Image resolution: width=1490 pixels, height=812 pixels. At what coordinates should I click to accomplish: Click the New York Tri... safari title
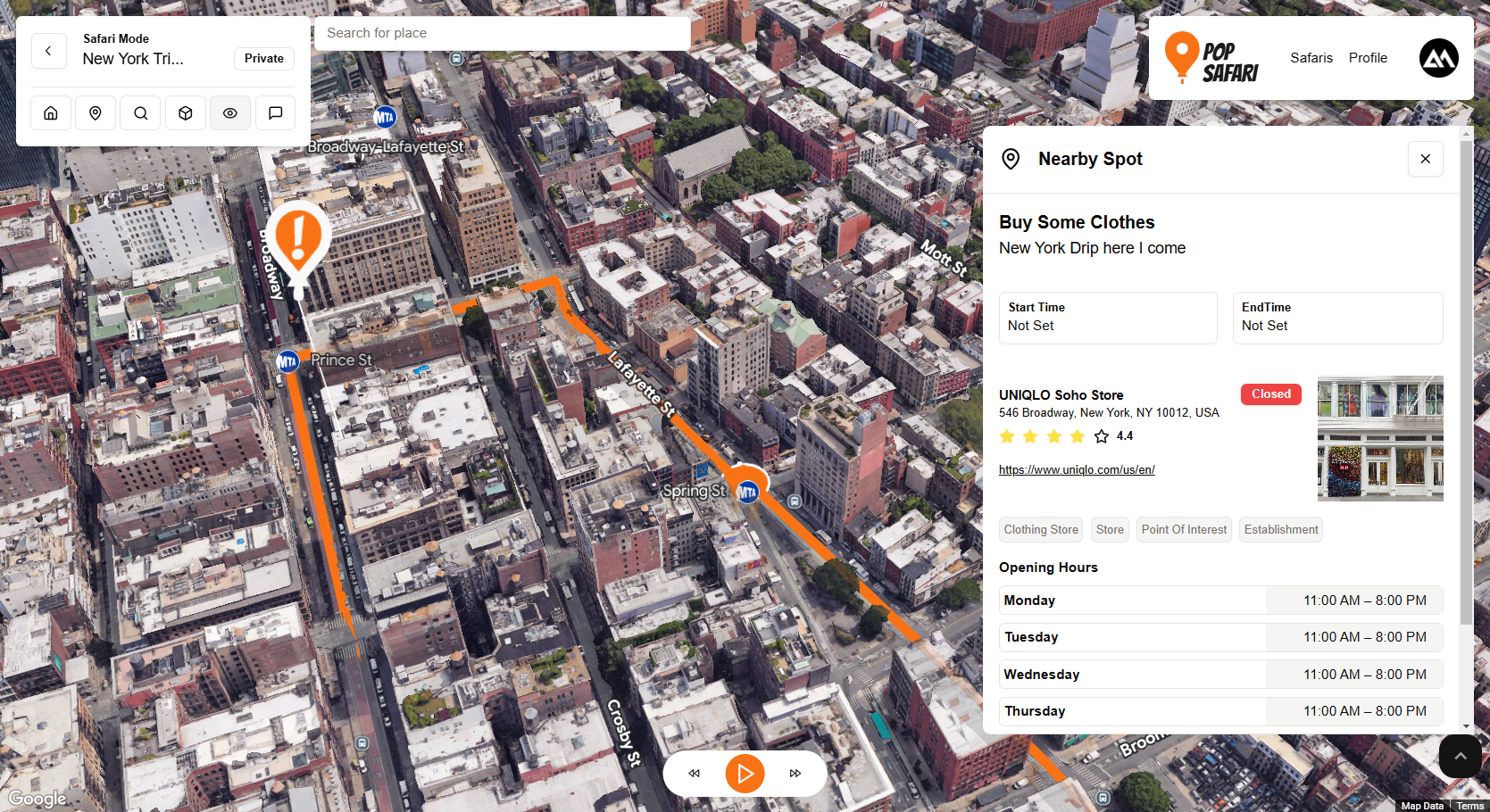pyautogui.click(x=133, y=59)
